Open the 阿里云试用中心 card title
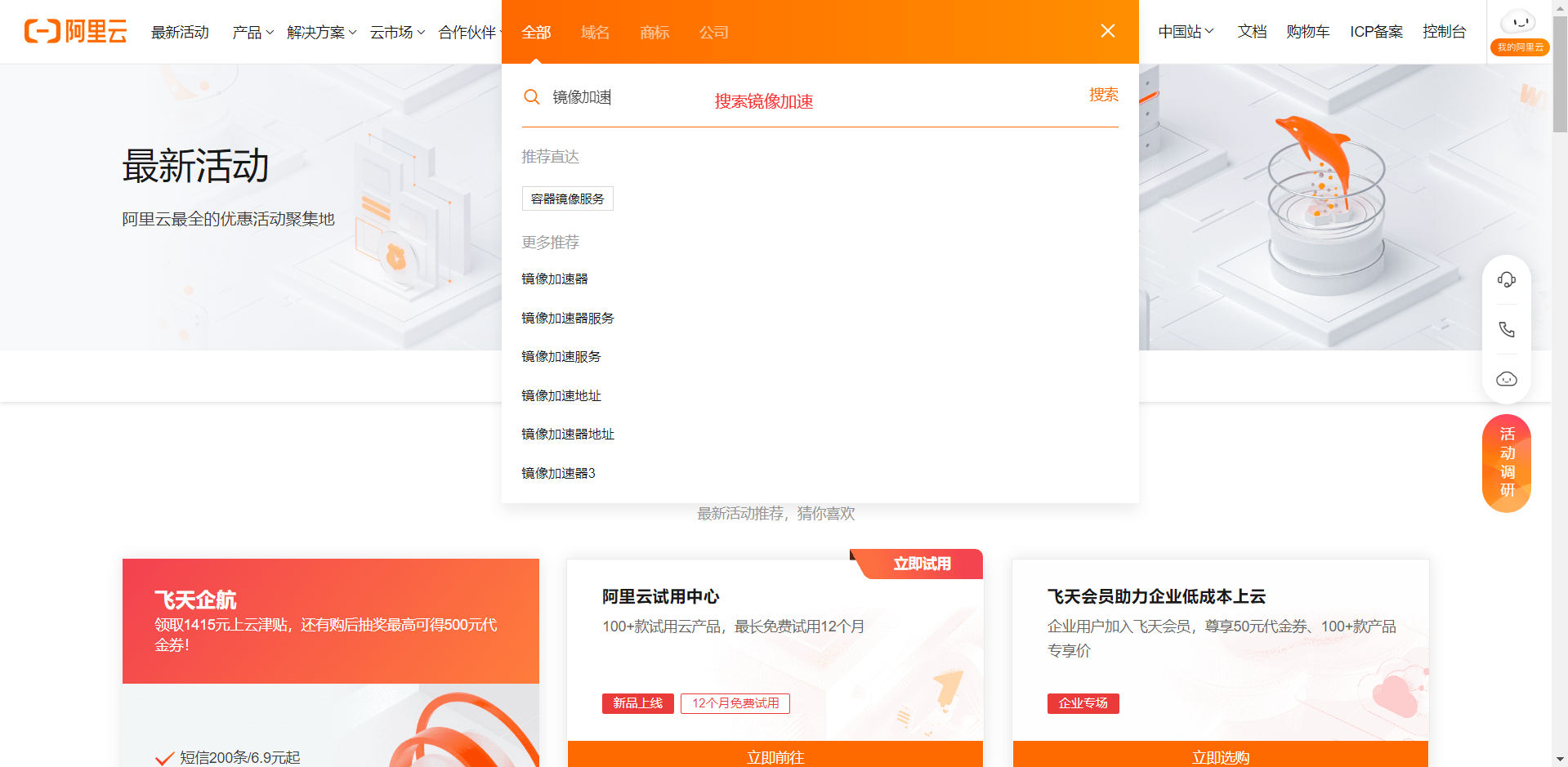 click(661, 596)
